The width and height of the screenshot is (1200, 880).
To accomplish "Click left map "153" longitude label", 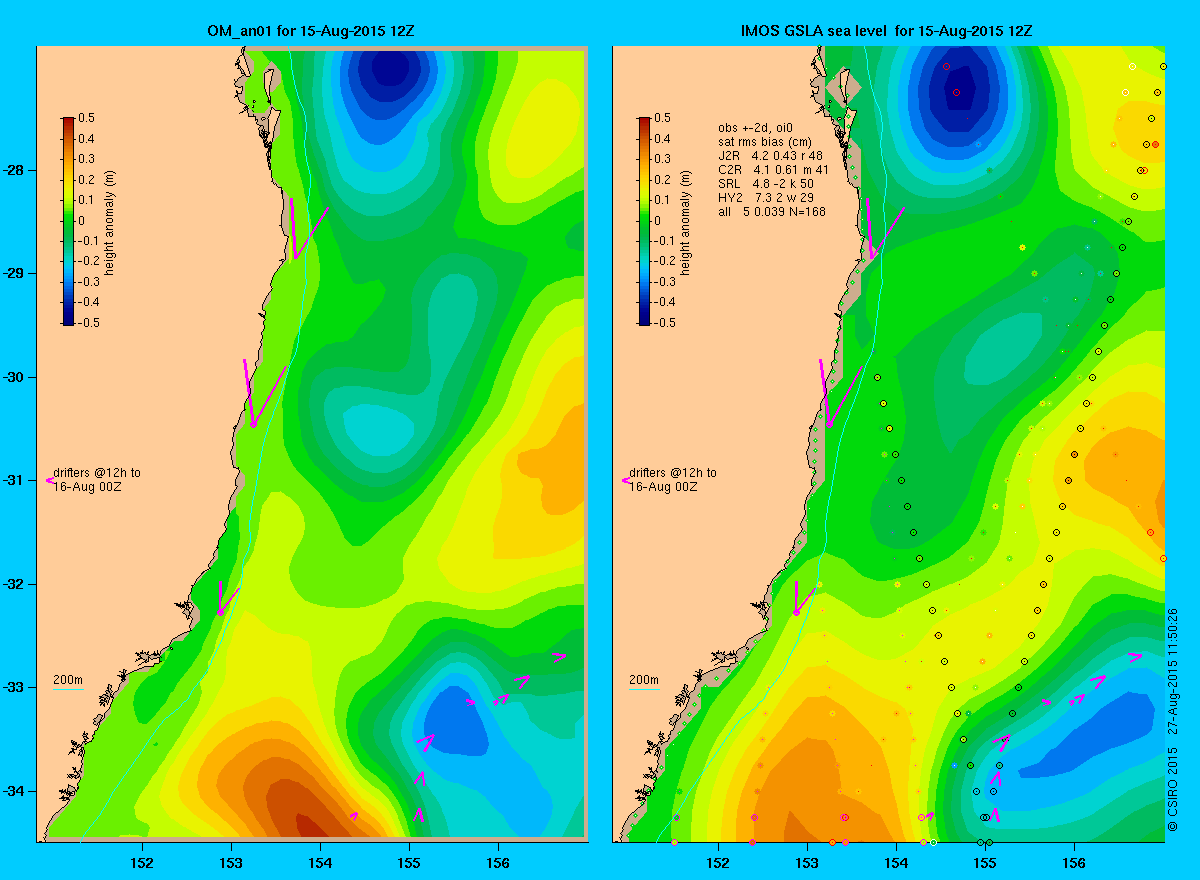I will click(x=230, y=861).
